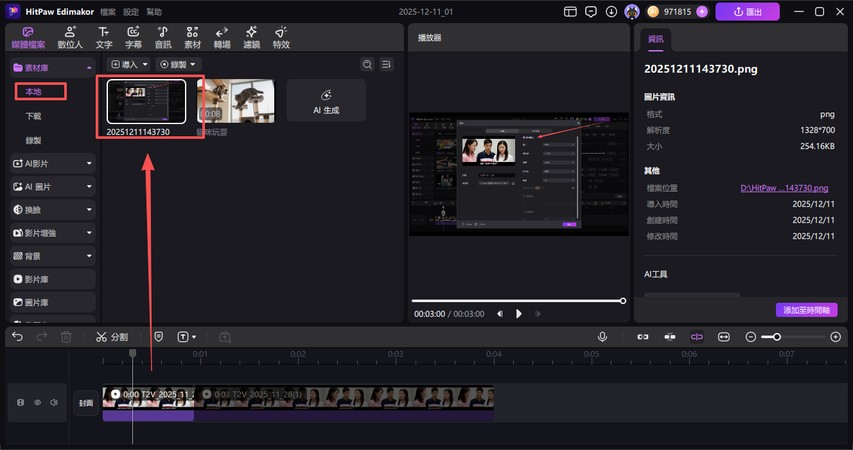Open the 轉場 transitions panel

pos(221,38)
